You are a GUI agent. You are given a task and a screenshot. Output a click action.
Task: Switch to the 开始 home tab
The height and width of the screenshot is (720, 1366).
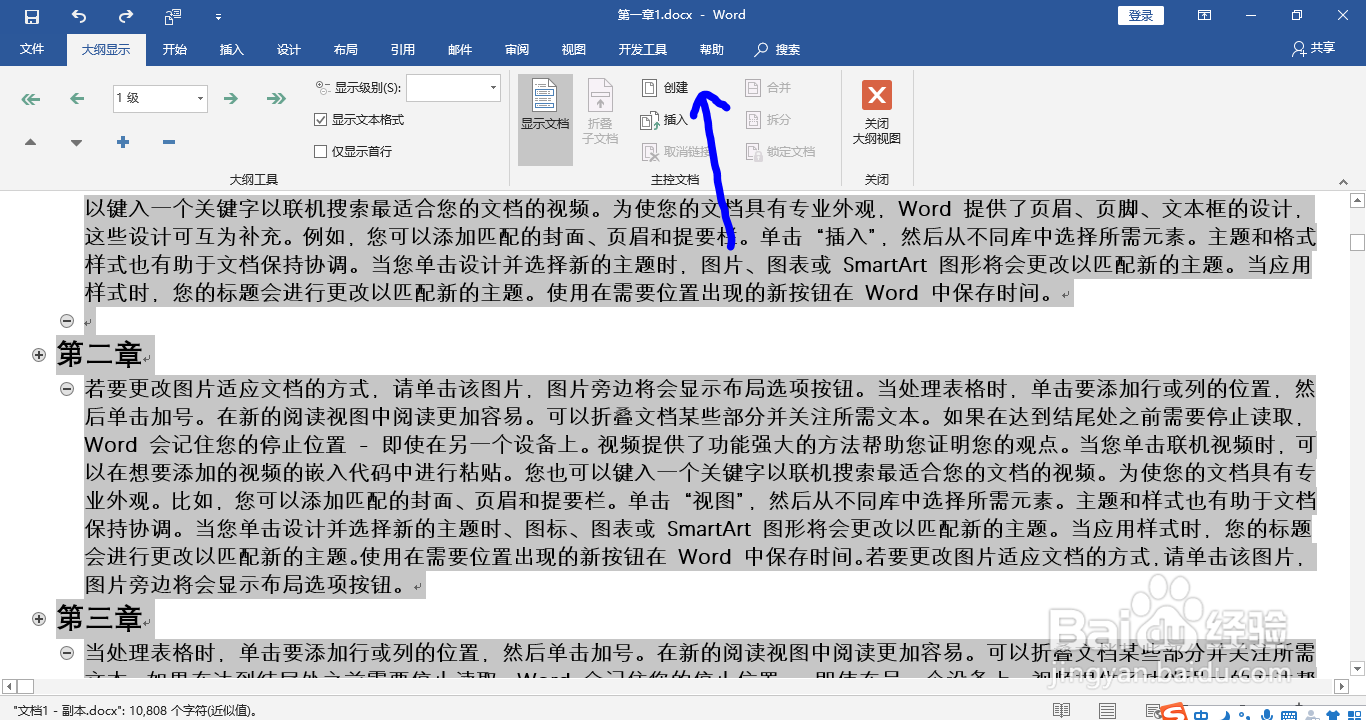pos(175,49)
